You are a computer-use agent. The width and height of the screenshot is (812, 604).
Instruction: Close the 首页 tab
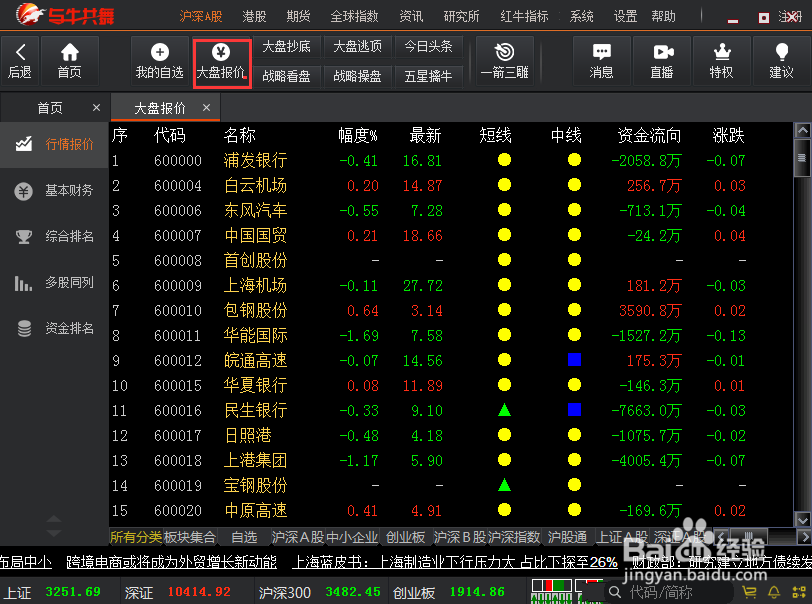[96, 108]
